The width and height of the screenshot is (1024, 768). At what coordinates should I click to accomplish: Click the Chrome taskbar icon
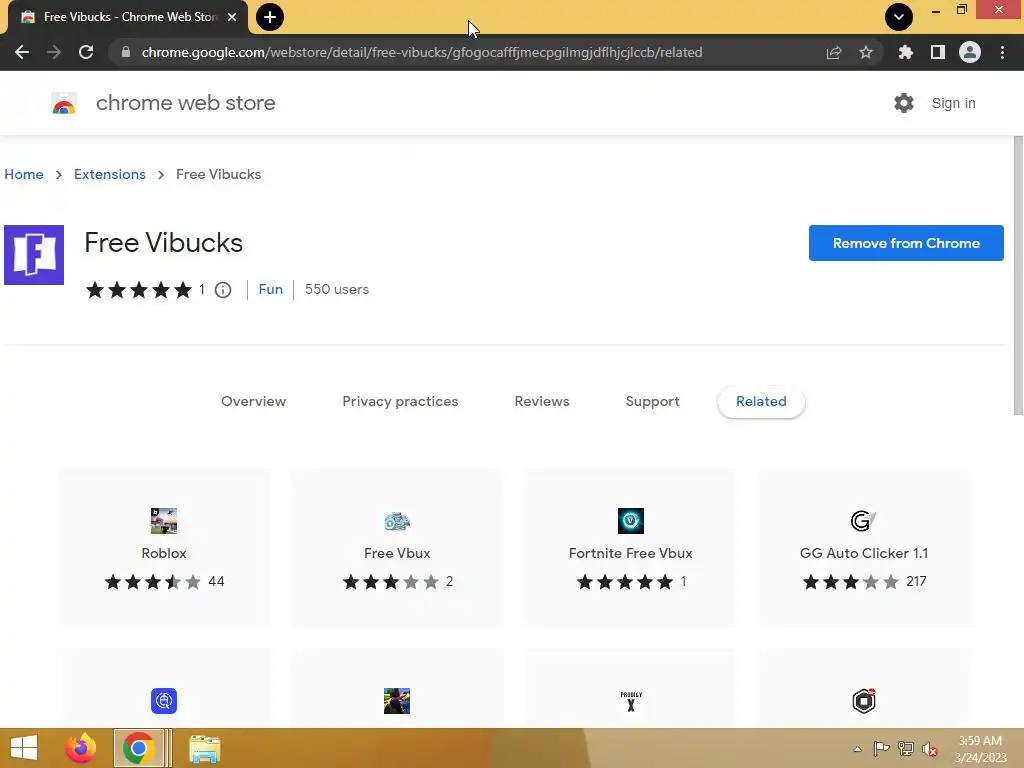pos(138,748)
